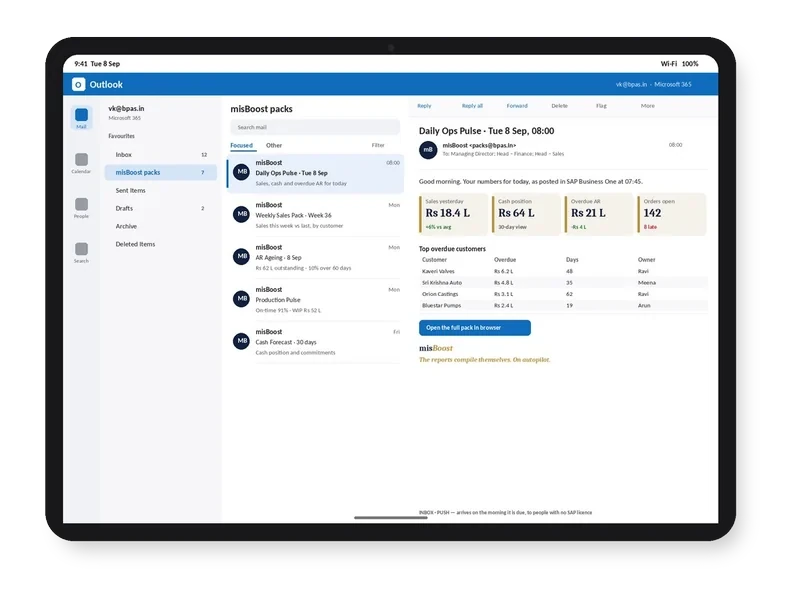Viewport: 800px width, 600px height.
Task: Click the Overdue column header
Action: pos(505,260)
